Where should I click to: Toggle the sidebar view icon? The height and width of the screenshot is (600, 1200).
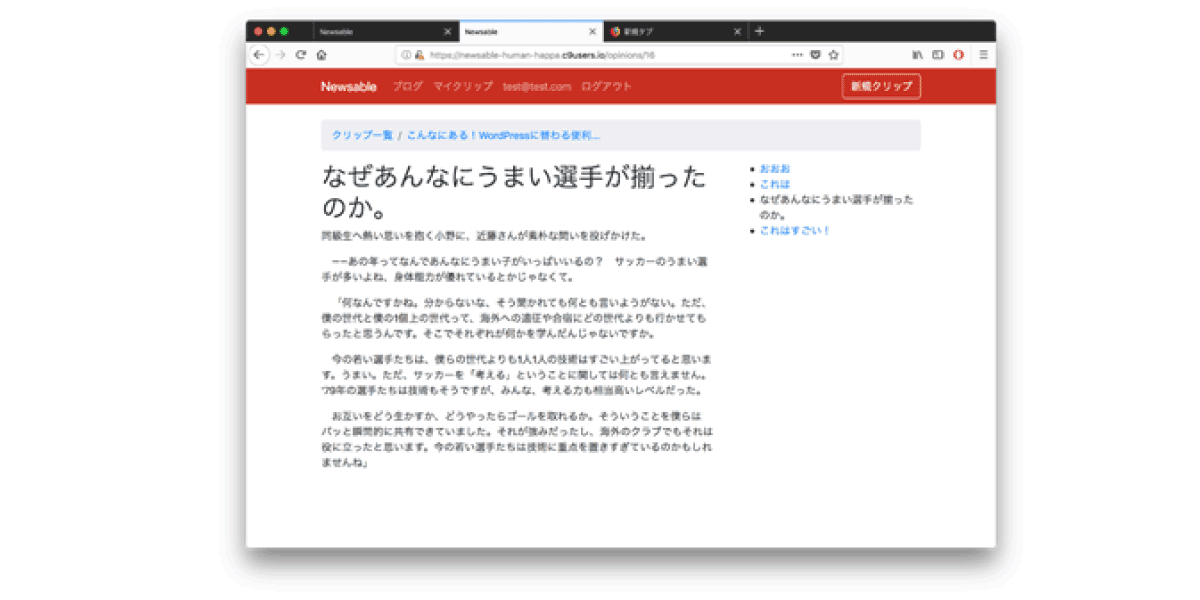click(x=938, y=55)
